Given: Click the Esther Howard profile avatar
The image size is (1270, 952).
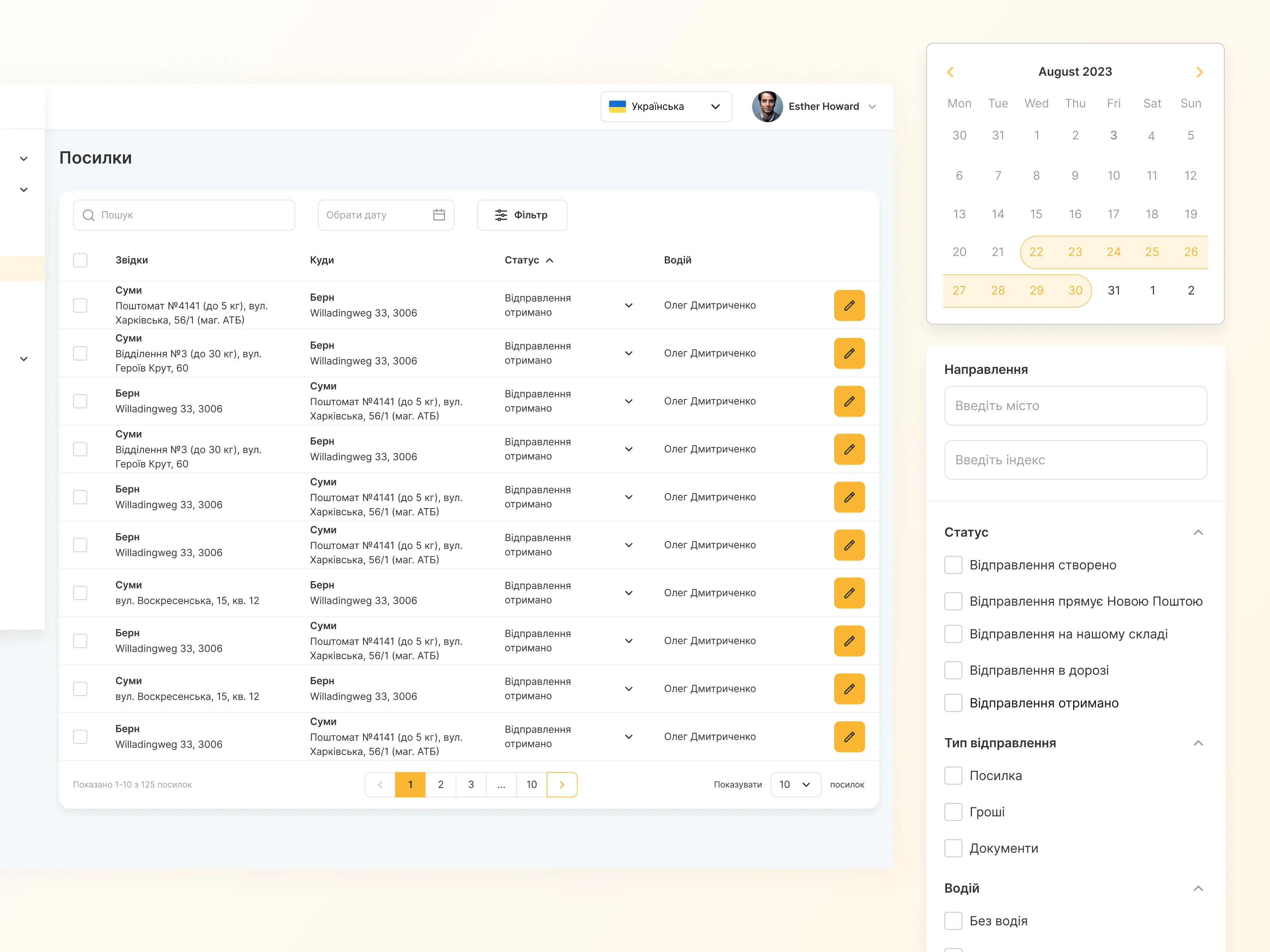Looking at the screenshot, I should coord(767,106).
